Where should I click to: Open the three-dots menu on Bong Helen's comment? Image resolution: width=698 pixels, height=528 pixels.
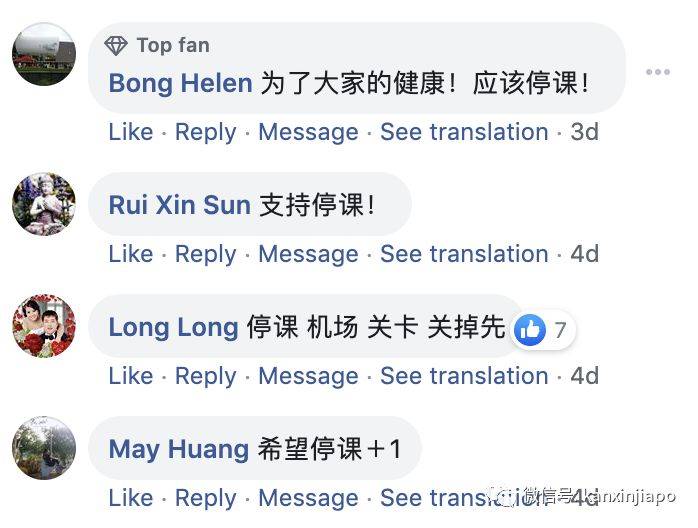[x=657, y=72]
